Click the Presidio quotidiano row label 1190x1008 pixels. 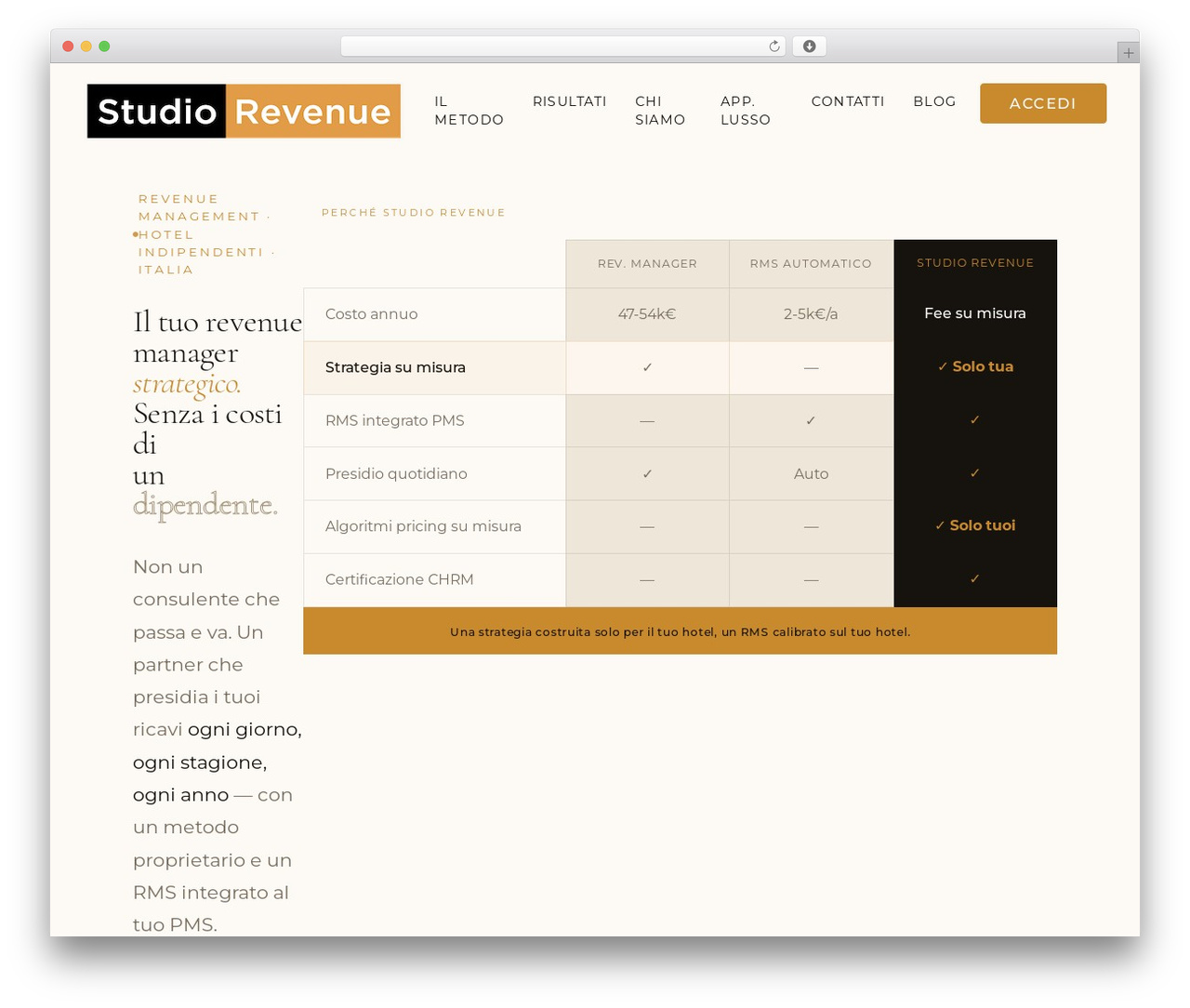click(396, 473)
